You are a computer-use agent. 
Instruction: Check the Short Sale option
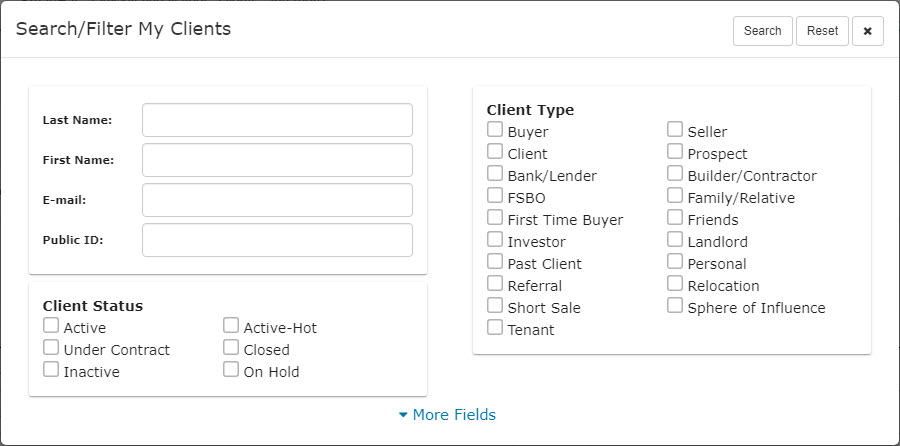coord(495,306)
